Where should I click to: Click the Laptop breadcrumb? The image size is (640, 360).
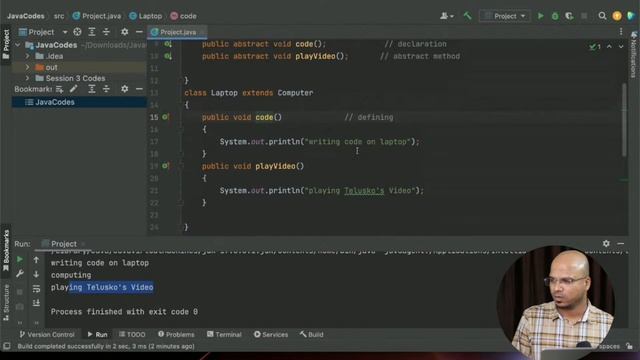coord(146,16)
